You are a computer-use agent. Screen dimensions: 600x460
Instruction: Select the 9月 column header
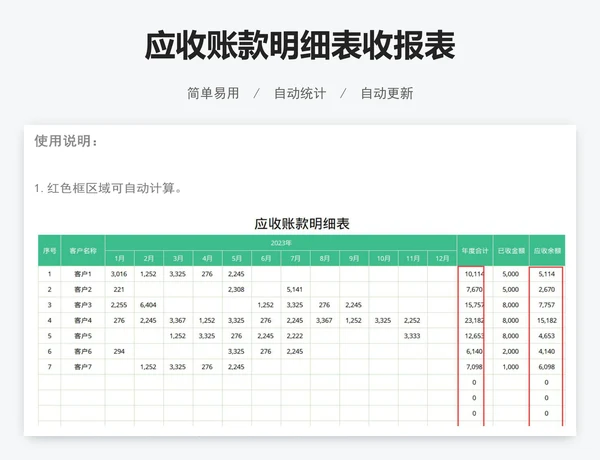(354, 259)
